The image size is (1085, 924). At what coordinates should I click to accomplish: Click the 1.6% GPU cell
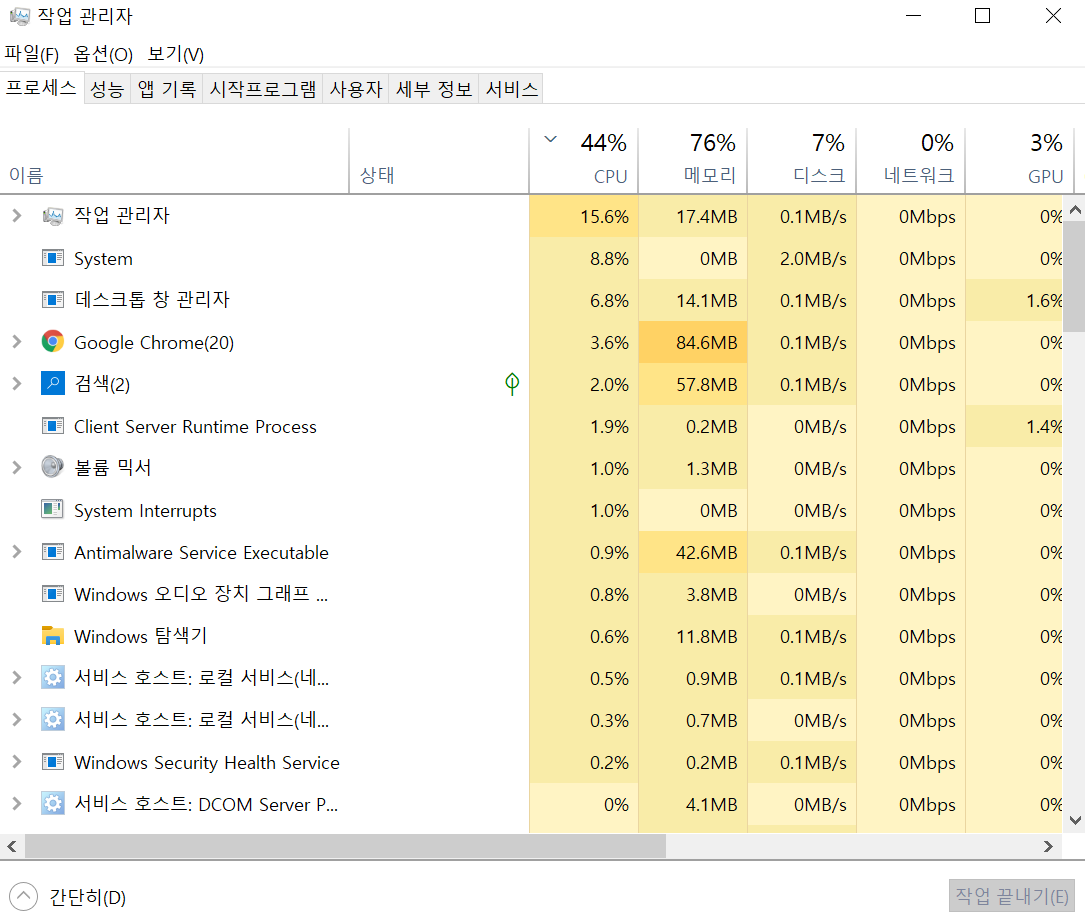coord(1014,300)
